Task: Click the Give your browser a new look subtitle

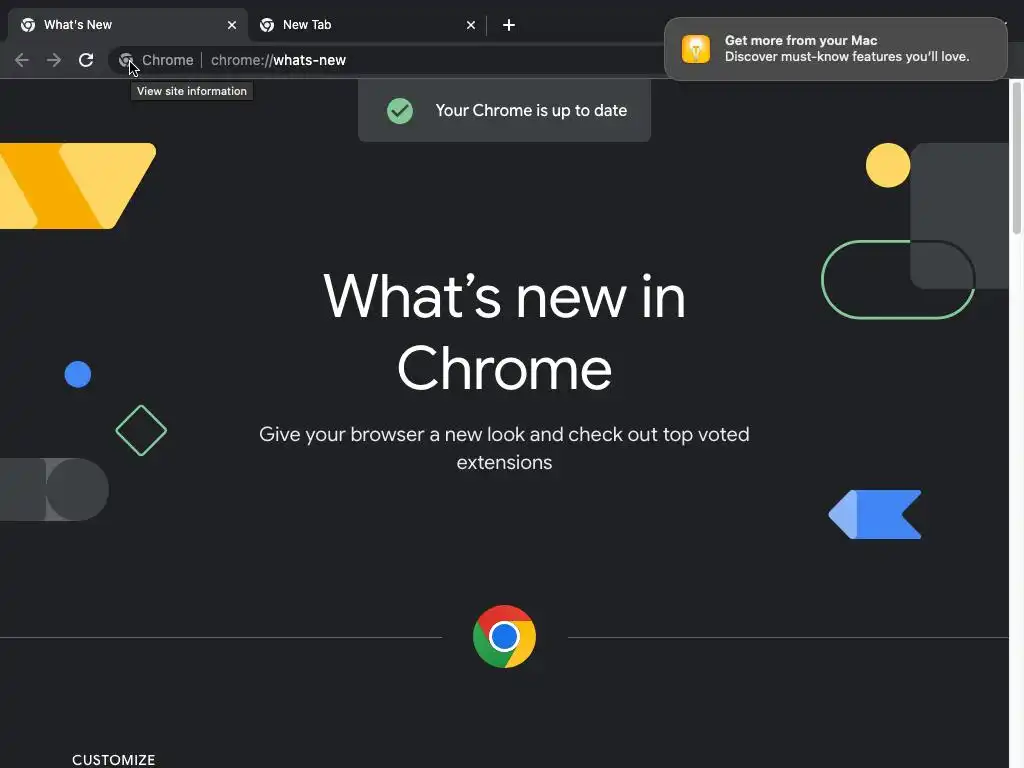Action: tap(504, 448)
